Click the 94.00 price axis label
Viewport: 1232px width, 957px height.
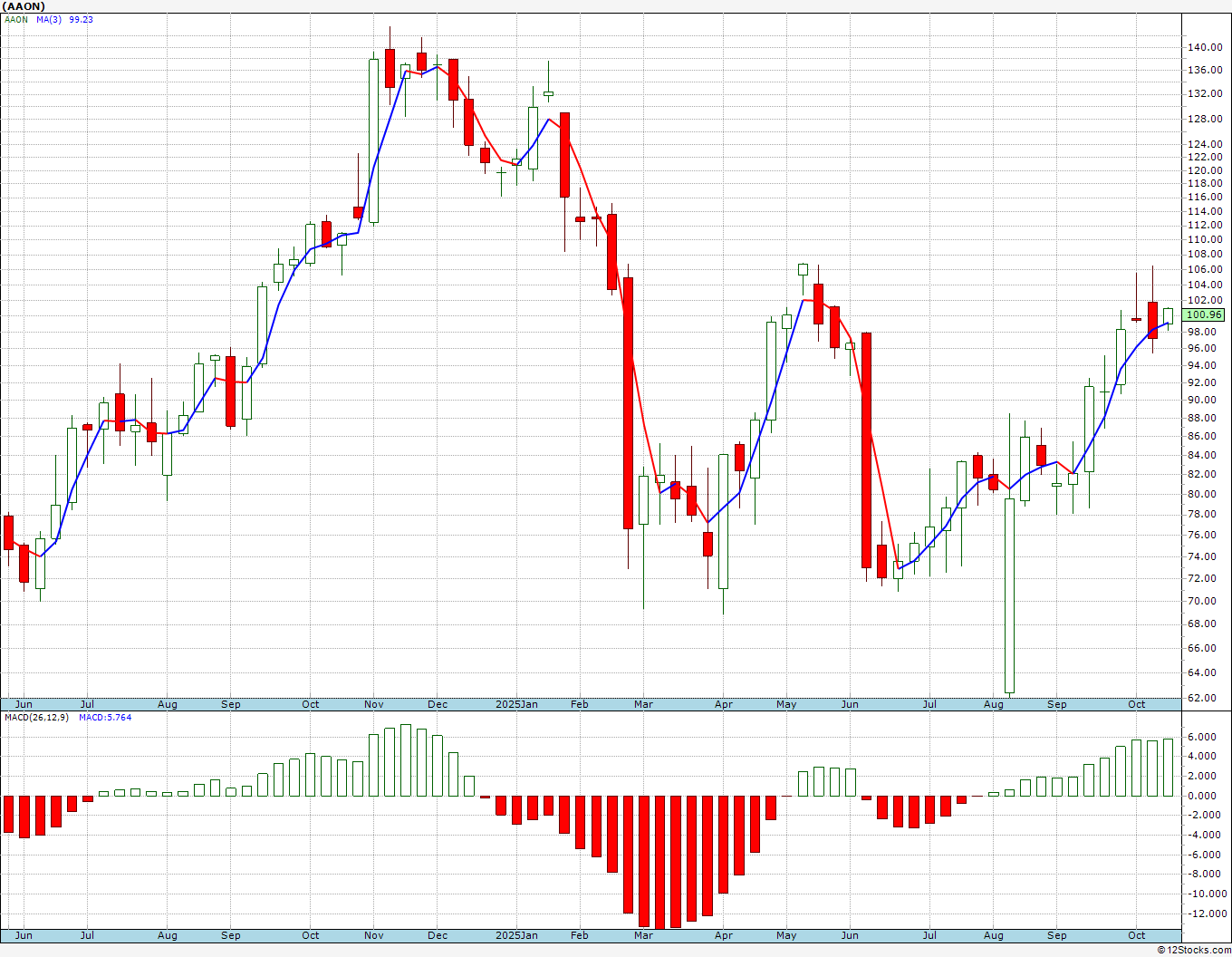point(1204,365)
